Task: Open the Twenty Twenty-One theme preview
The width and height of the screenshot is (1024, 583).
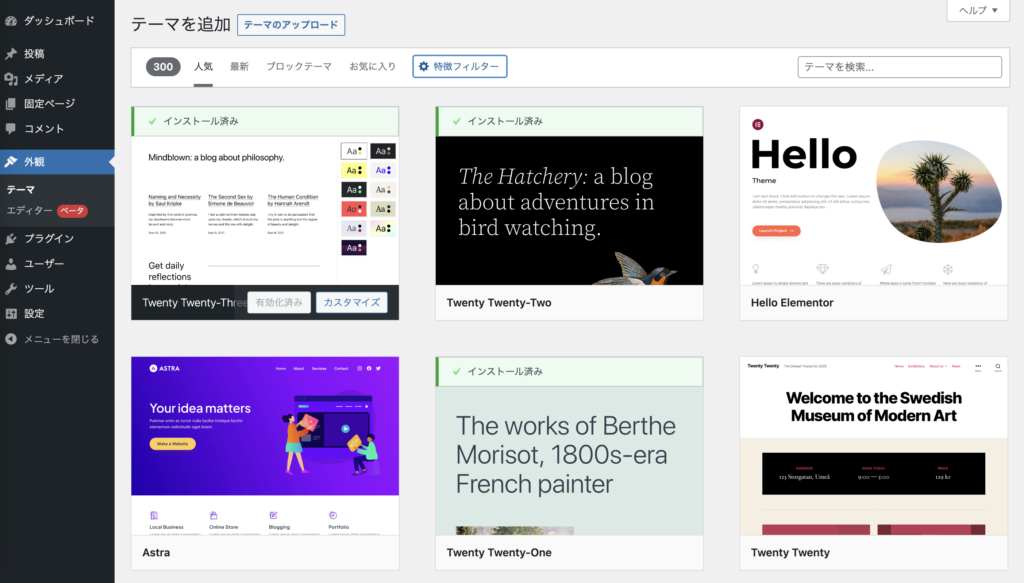Action: click(569, 460)
